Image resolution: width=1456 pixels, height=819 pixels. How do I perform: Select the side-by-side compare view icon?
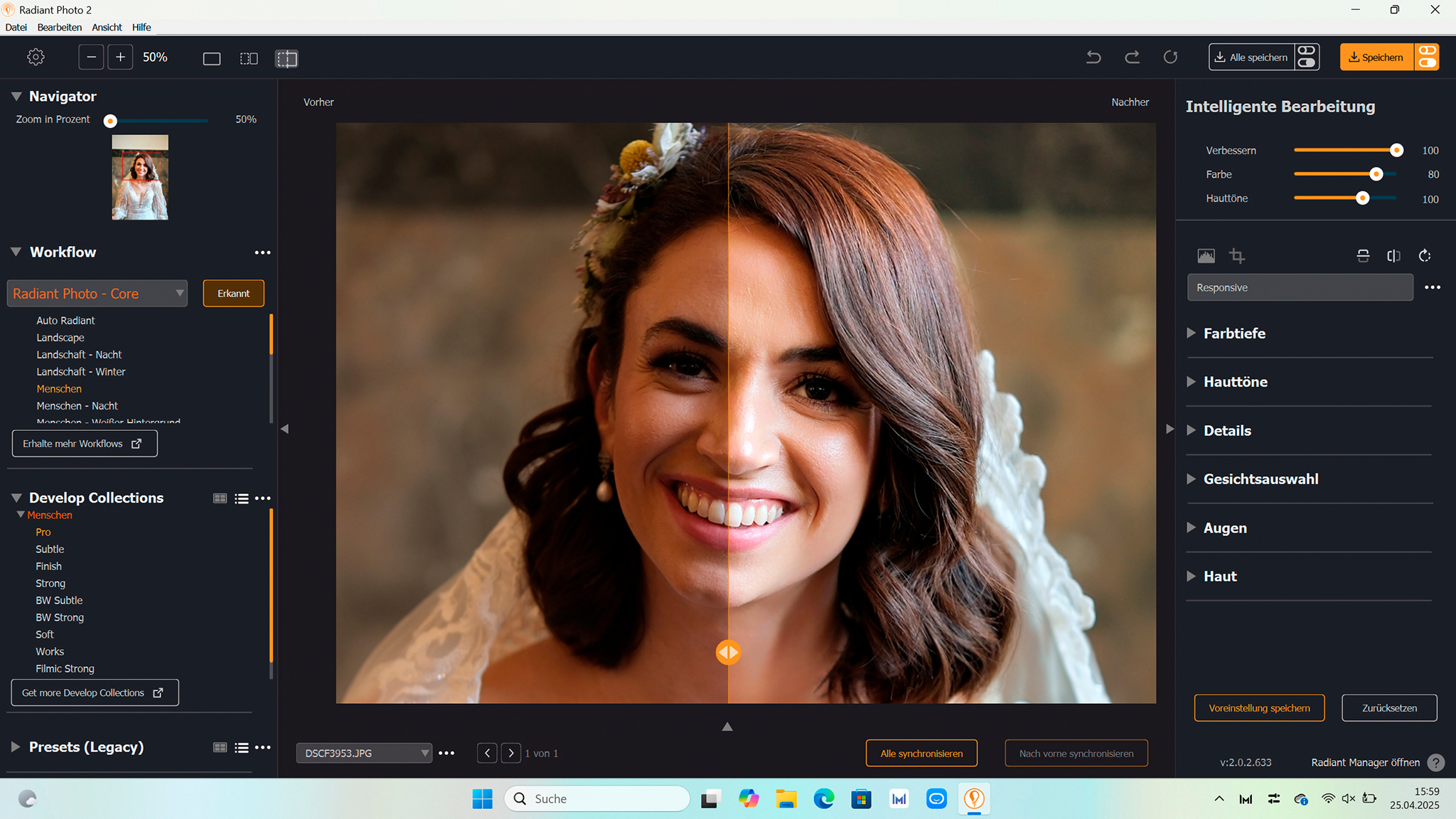[x=249, y=58]
